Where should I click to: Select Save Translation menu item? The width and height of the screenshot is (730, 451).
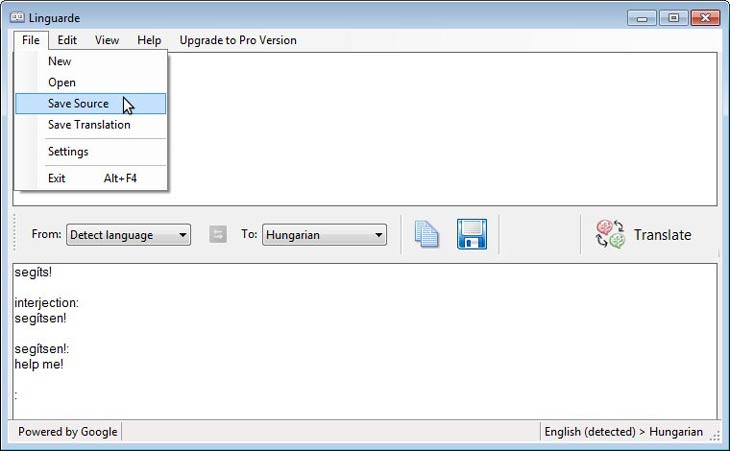pyautogui.click(x=90, y=125)
